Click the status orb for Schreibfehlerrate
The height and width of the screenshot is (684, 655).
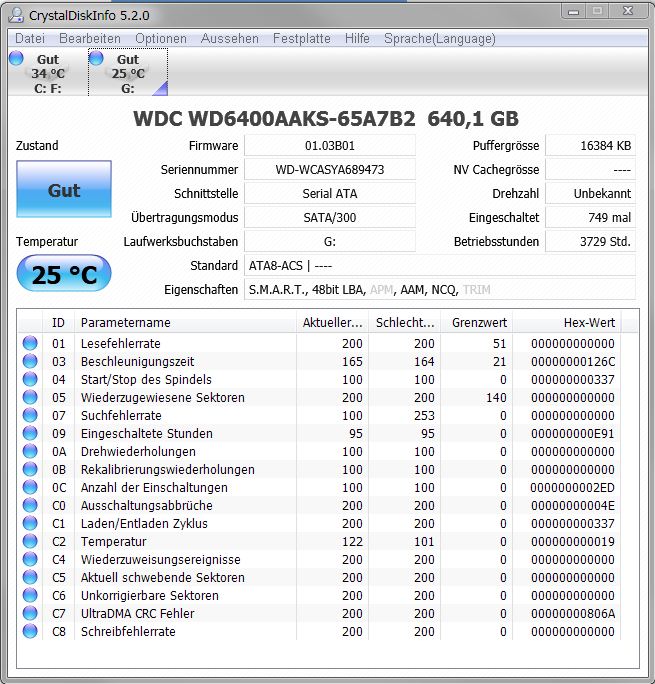30,631
